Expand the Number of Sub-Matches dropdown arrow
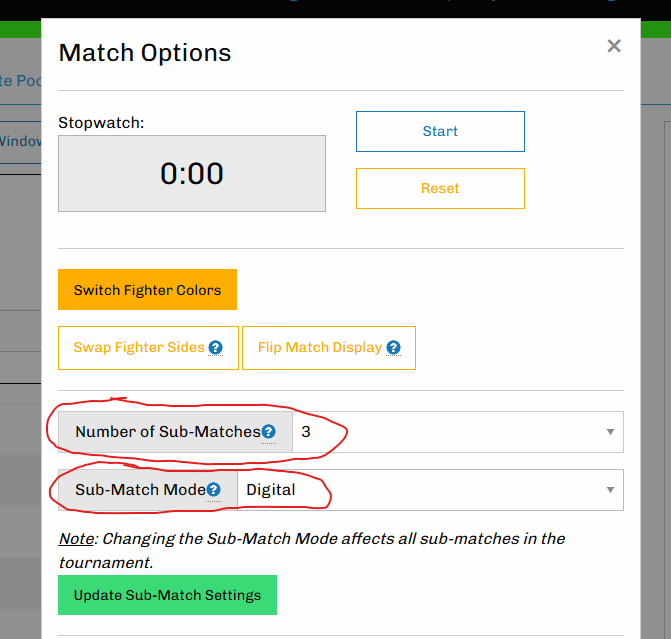 [x=610, y=432]
